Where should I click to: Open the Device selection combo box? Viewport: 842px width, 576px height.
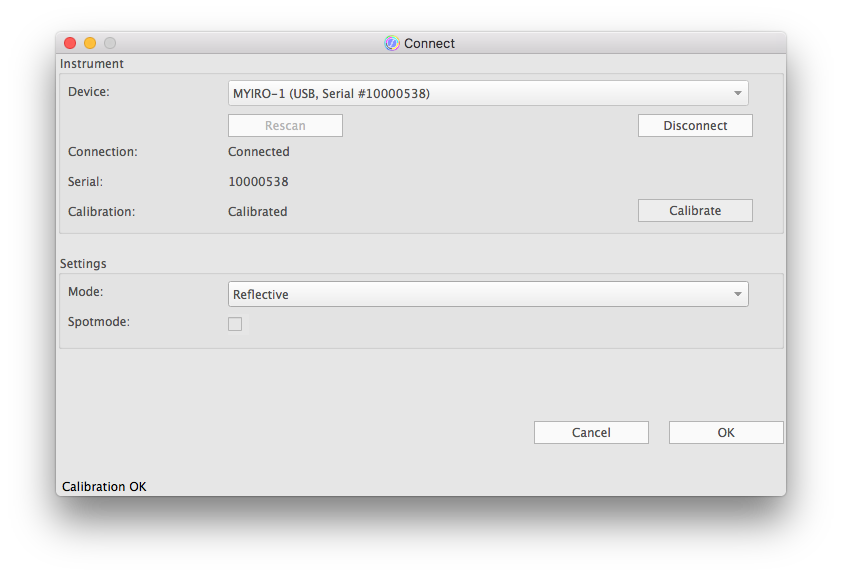click(480, 93)
